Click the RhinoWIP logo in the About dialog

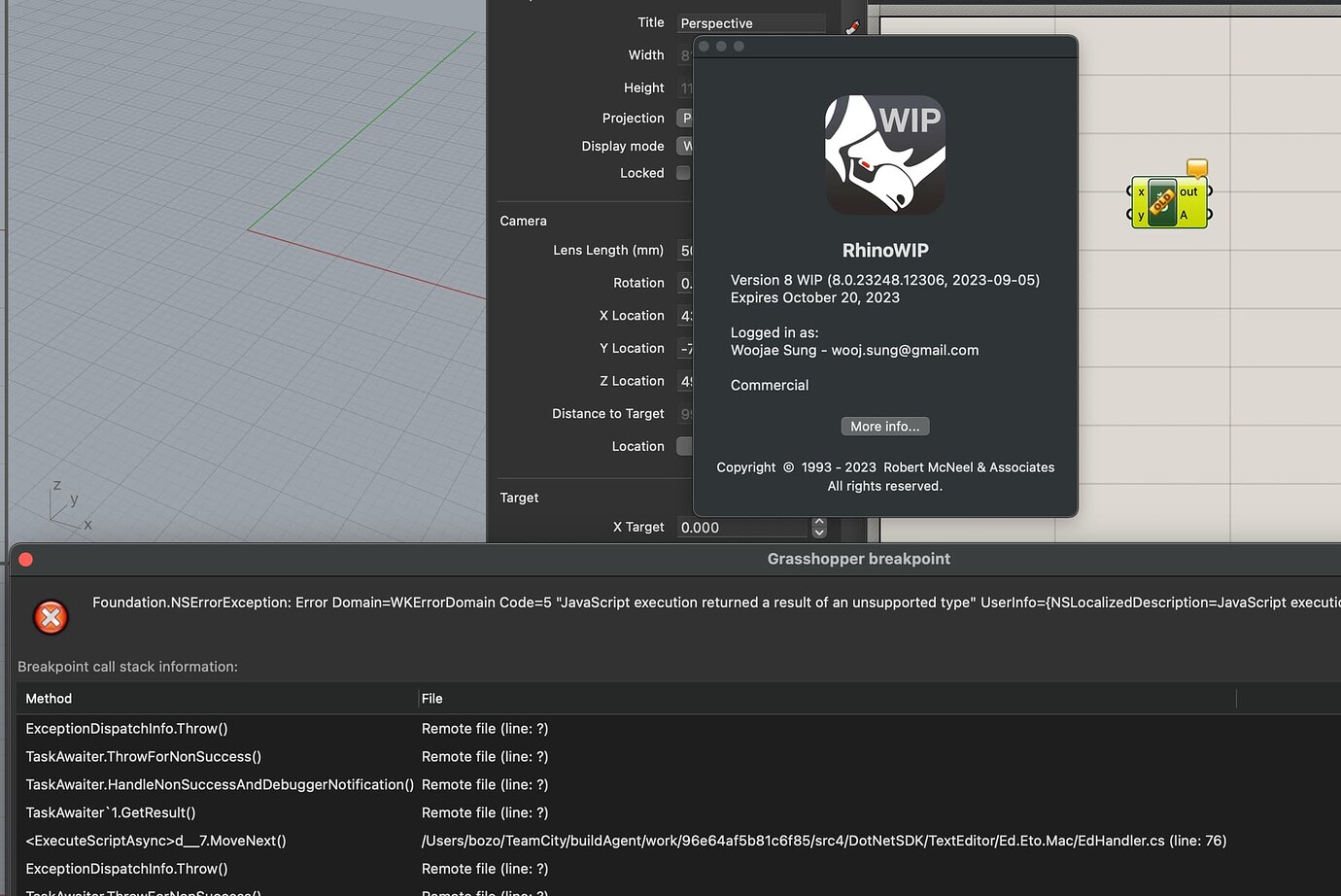(885, 154)
